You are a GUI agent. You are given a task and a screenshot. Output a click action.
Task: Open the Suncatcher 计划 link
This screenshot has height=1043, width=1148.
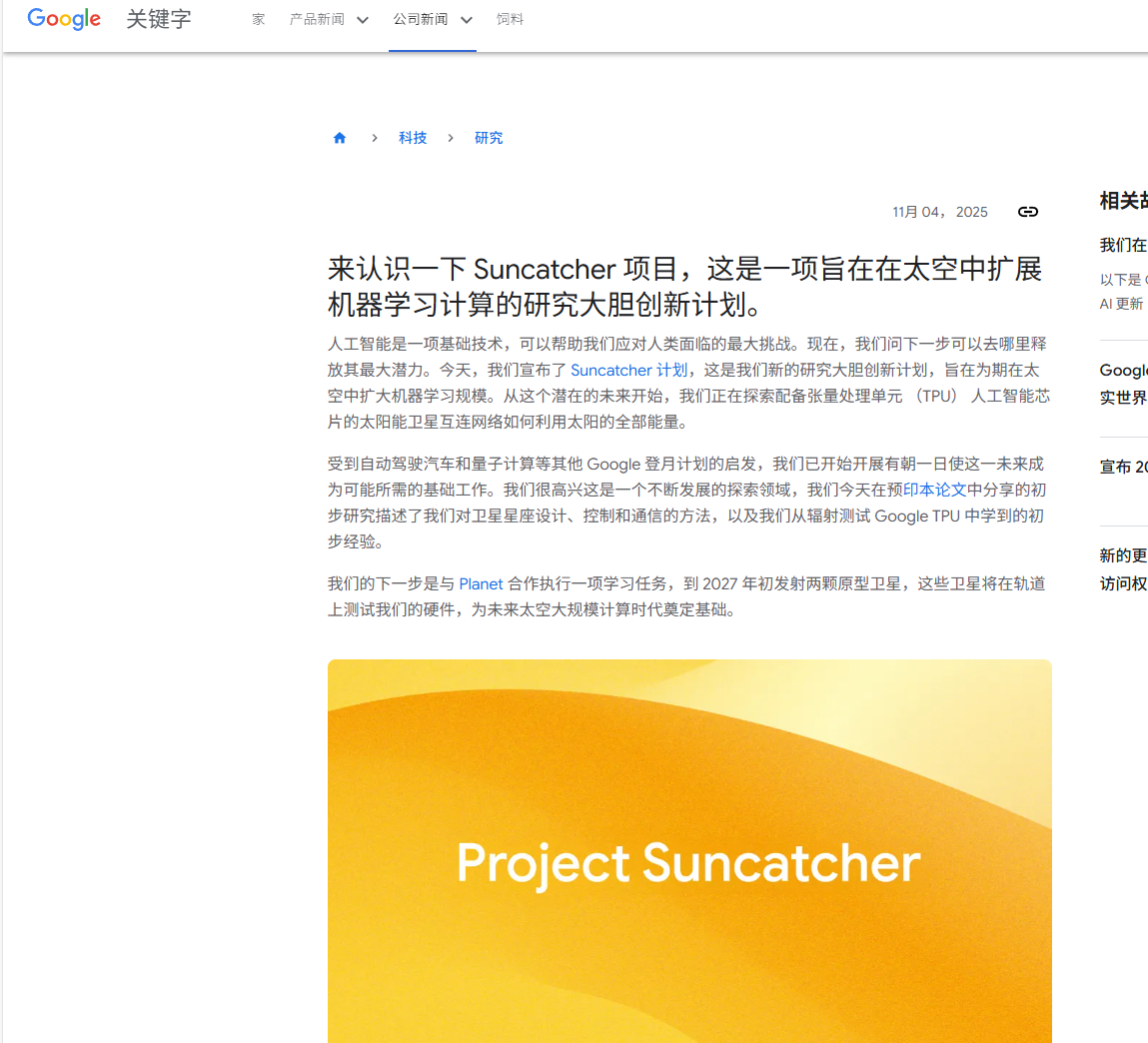pyautogui.click(x=628, y=371)
